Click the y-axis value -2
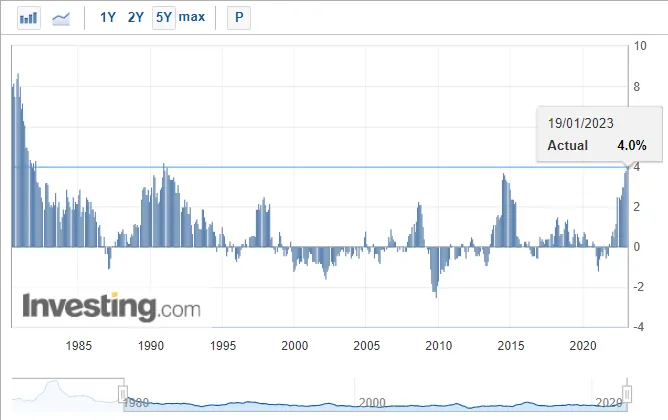 coord(639,287)
